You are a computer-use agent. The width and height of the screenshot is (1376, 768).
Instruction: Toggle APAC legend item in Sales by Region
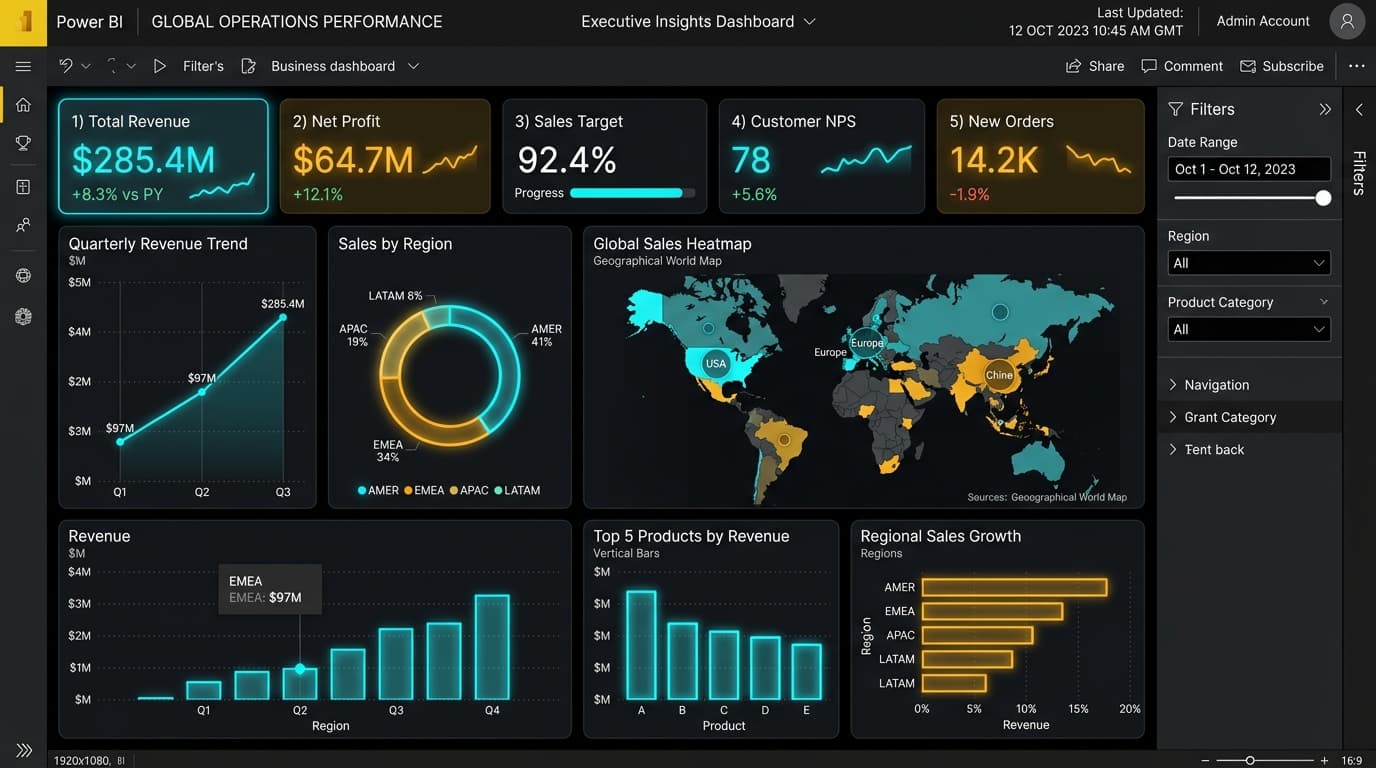pyautogui.click(x=469, y=490)
